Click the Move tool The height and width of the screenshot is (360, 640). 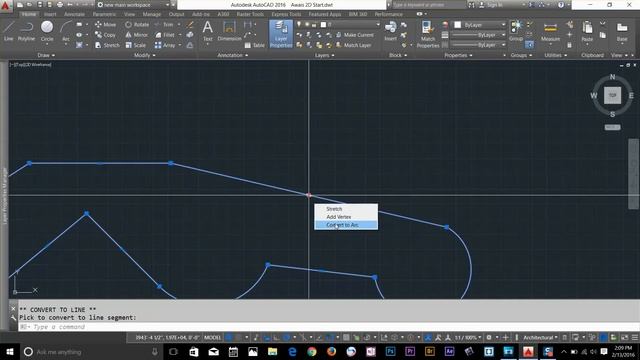(x=105, y=24)
